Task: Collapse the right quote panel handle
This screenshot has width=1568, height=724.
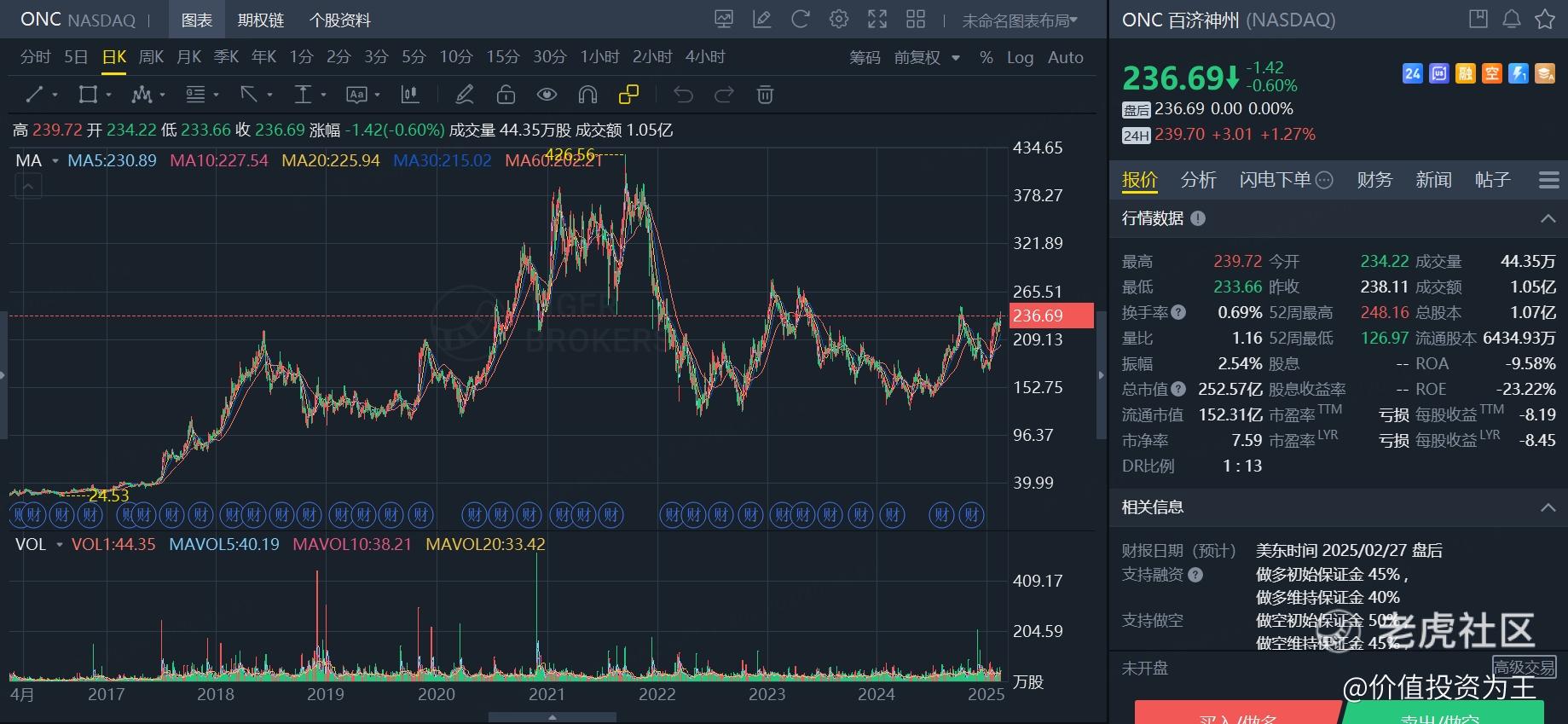Action: pyautogui.click(x=1101, y=375)
